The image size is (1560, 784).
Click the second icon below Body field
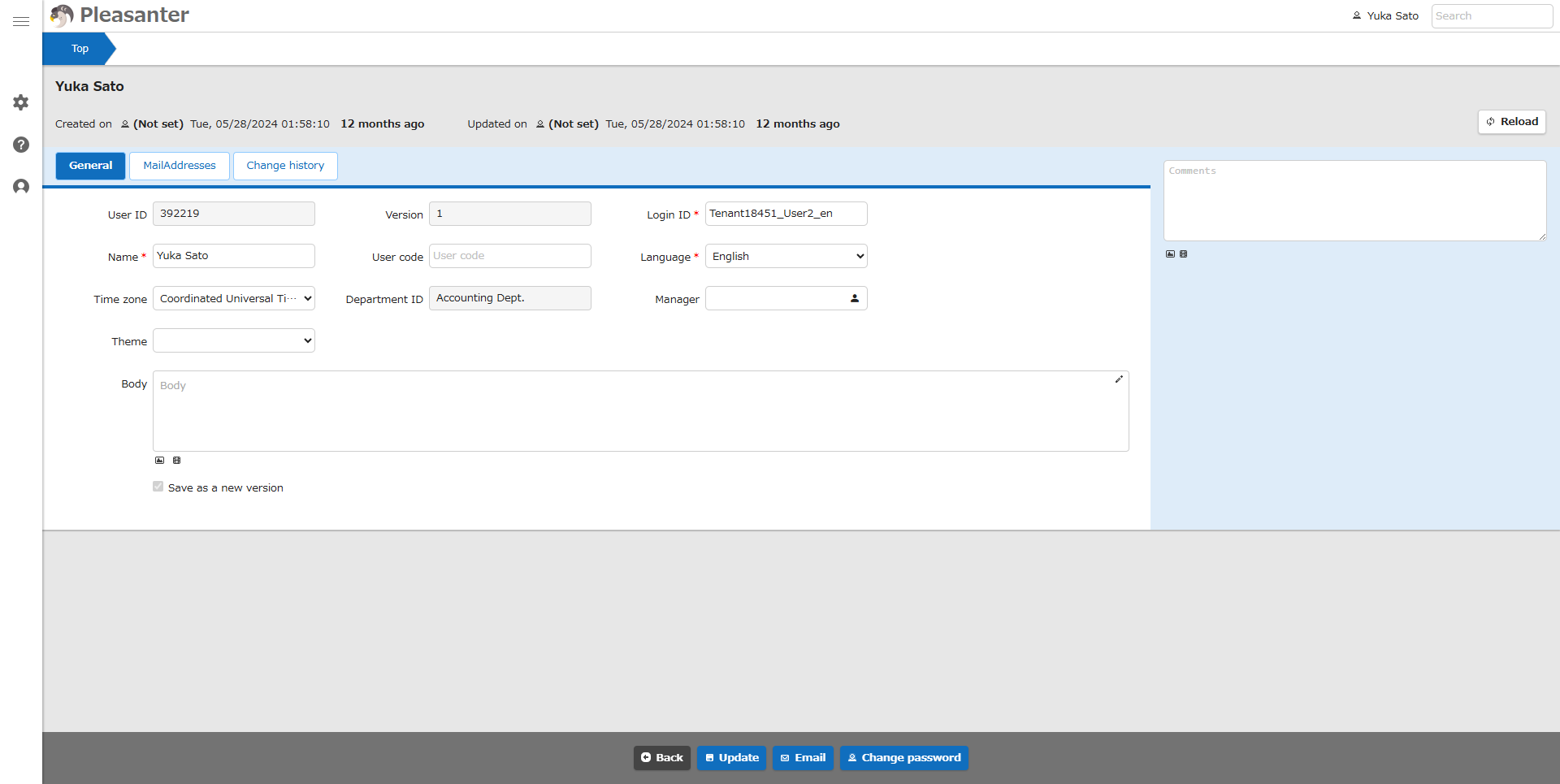pyautogui.click(x=176, y=461)
